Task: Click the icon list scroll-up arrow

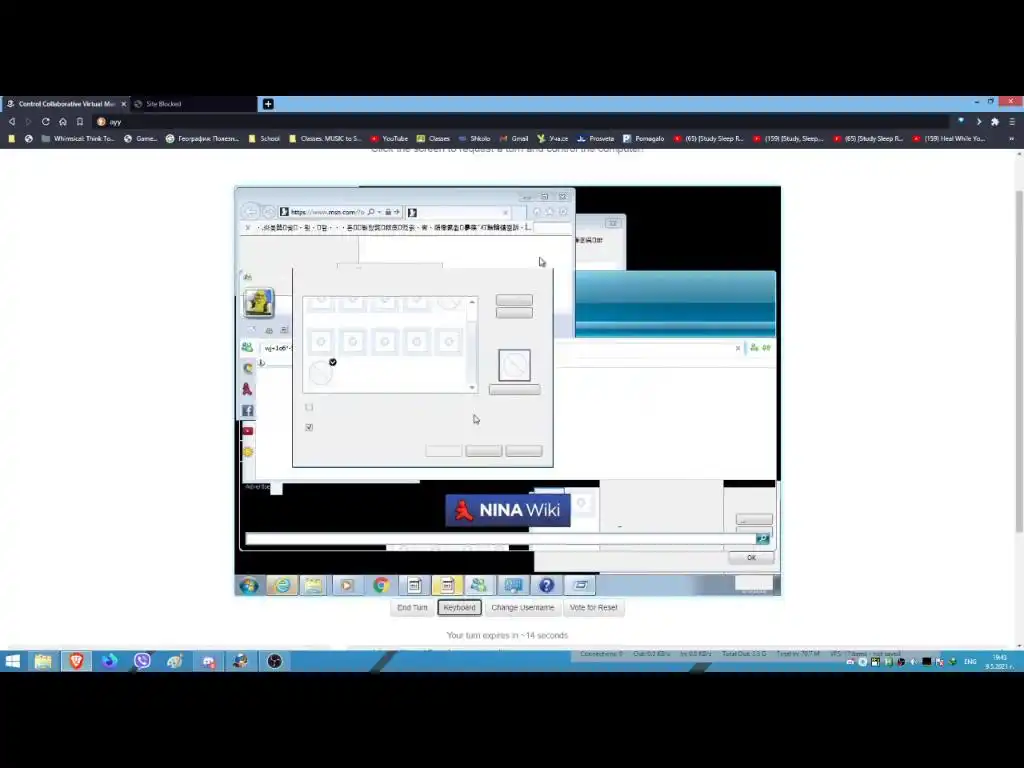Action: pos(472,302)
